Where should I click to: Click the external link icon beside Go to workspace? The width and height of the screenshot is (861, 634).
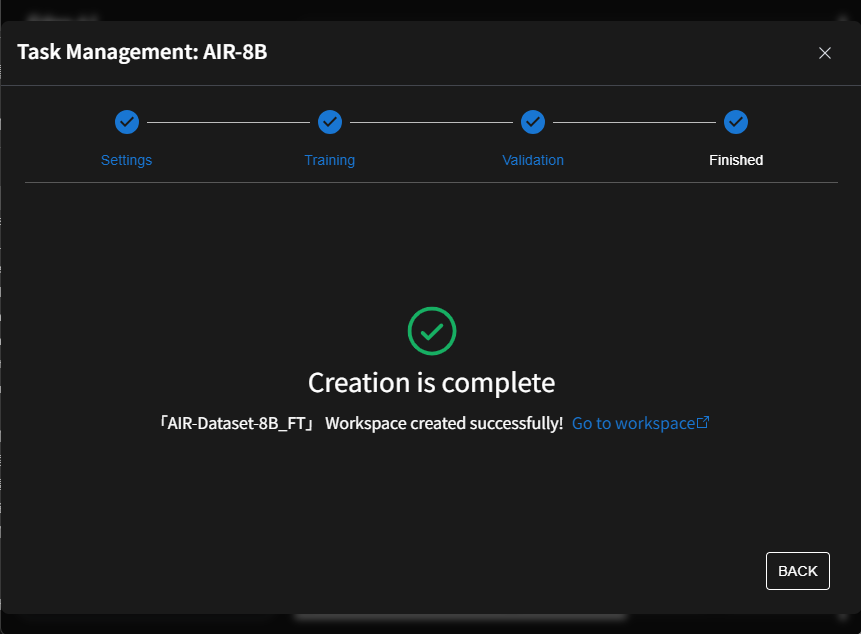click(703, 423)
